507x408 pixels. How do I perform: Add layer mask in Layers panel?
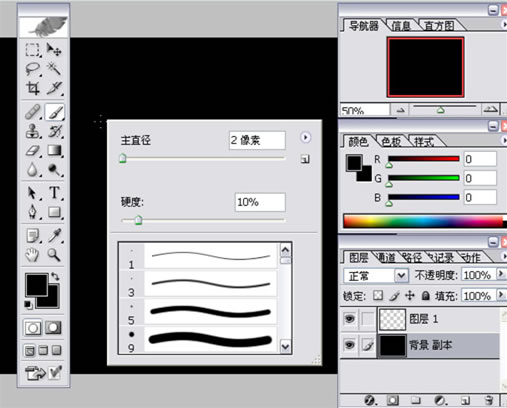pyautogui.click(x=393, y=400)
